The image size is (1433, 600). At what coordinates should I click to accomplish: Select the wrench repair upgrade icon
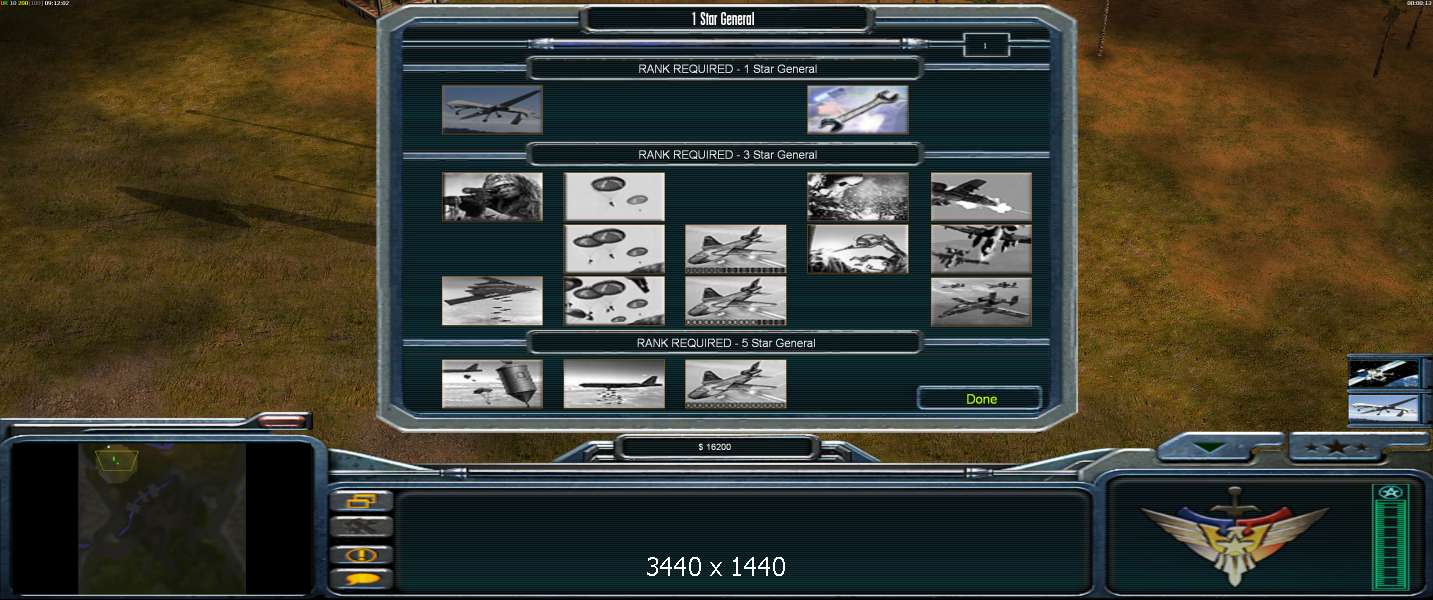click(x=858, y=109)
